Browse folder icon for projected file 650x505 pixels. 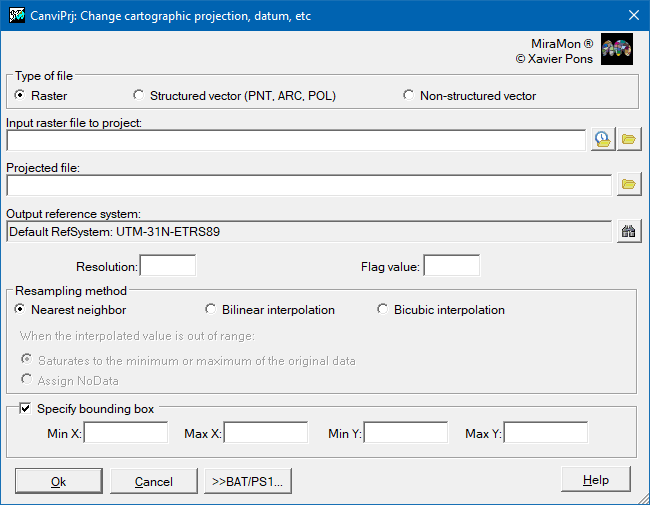(x=629, y=184)
